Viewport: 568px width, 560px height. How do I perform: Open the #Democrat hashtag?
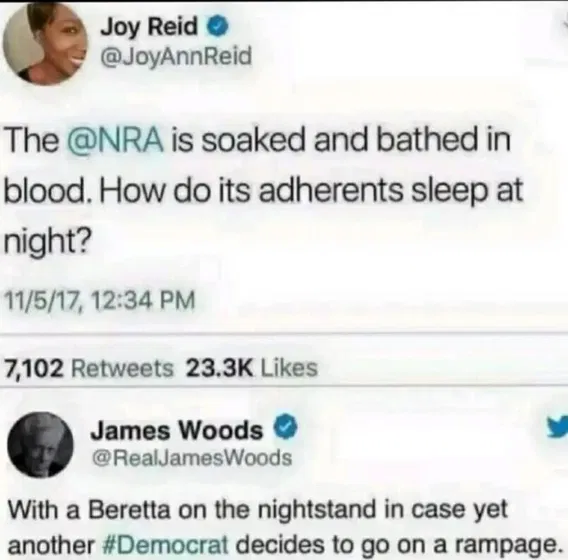pyautogui.click(x=166, y=544)
